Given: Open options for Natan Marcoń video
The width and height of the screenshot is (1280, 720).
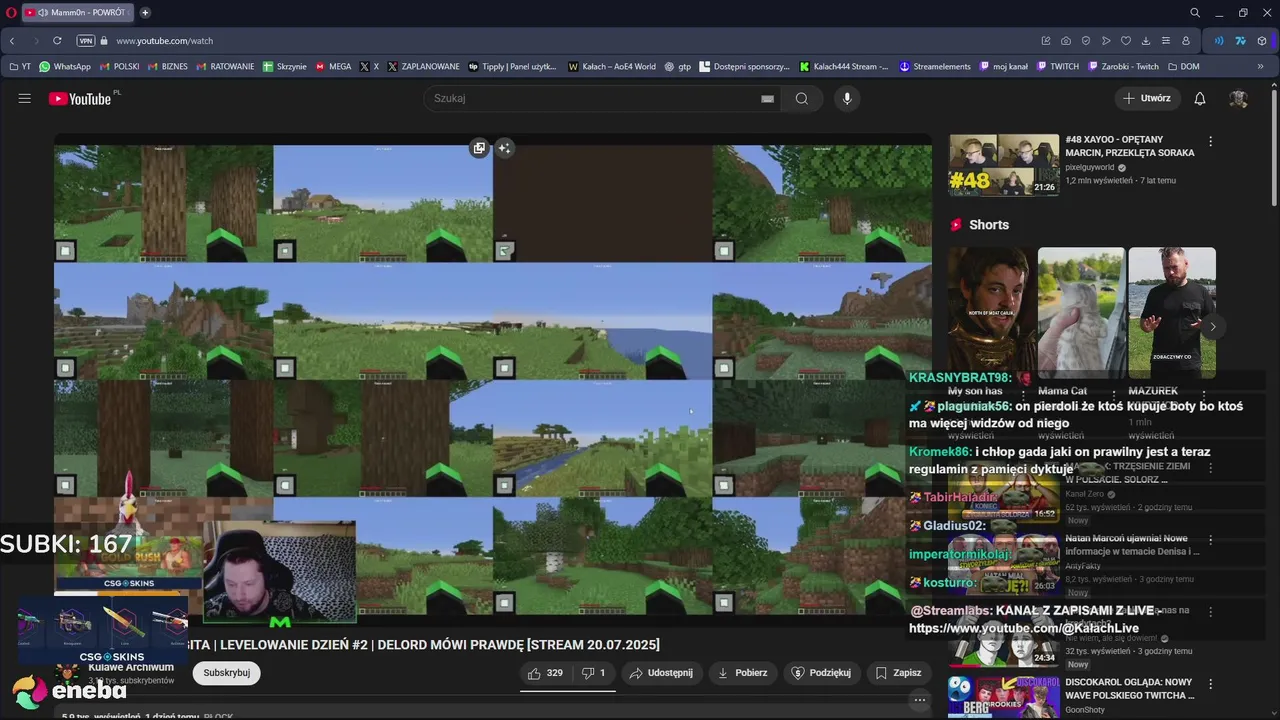Looking at the screenshot, I should point(1210,539).
